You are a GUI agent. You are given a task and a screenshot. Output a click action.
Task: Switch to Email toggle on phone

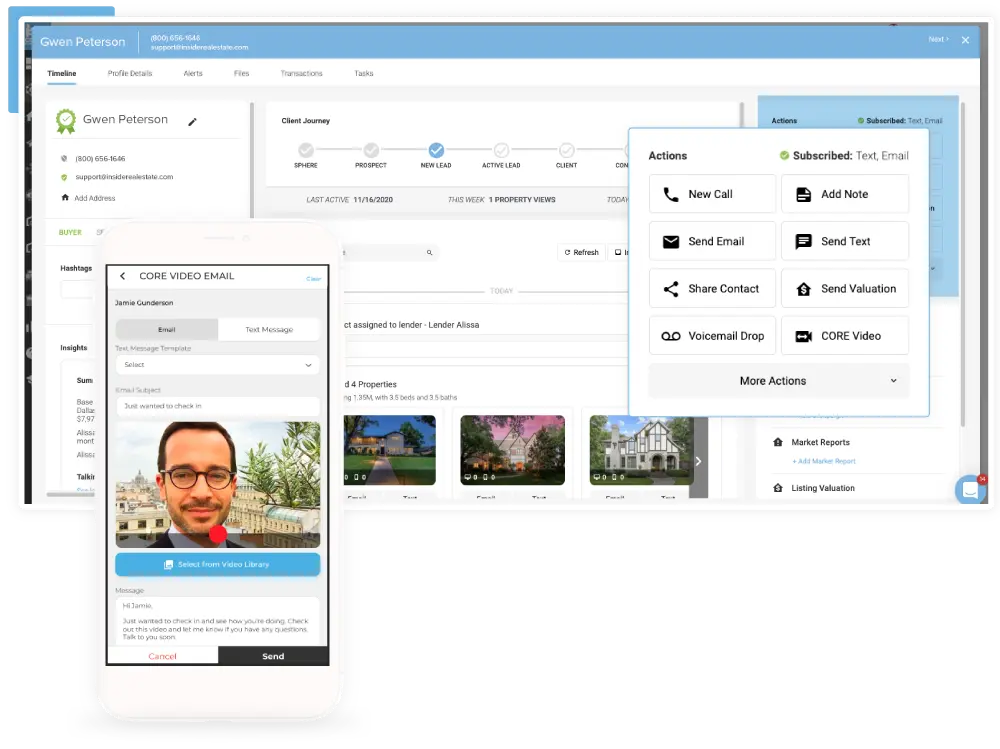click(166, 329)
